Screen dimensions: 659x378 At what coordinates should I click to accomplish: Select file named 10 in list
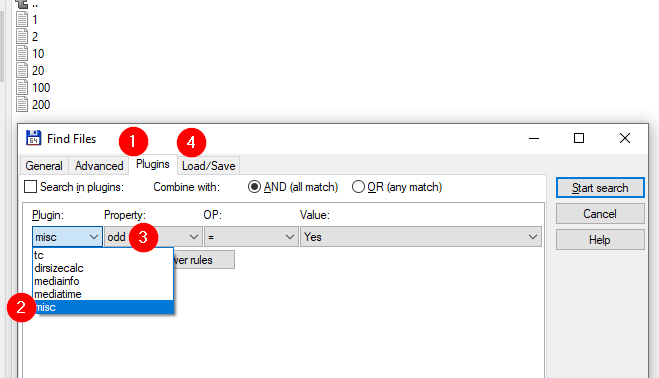point(38,53)
